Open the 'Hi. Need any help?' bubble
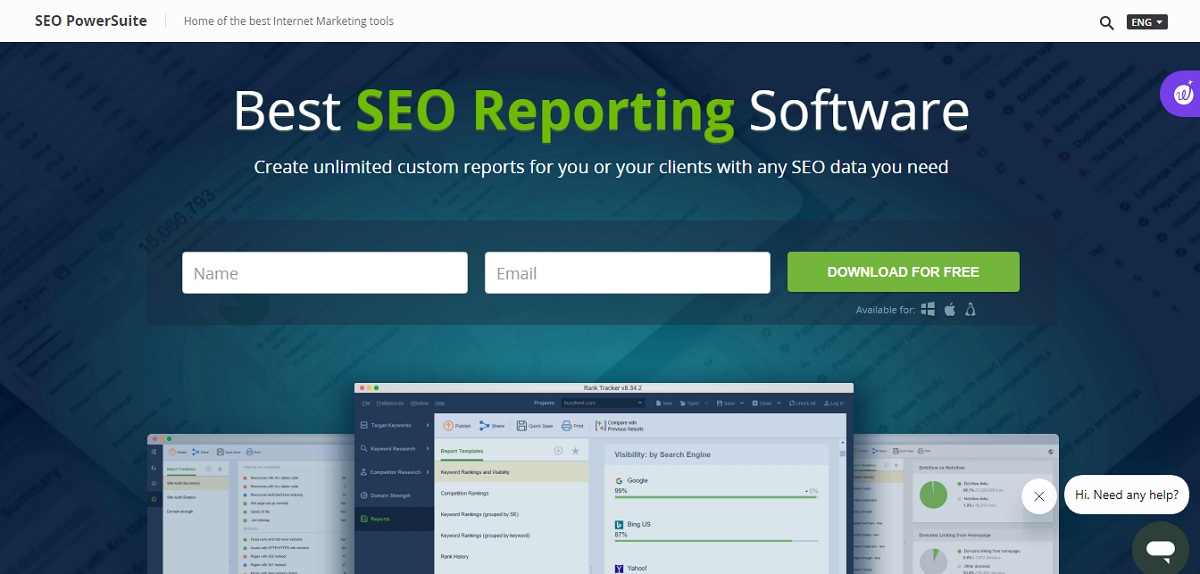 click(x=1127, y=494)
